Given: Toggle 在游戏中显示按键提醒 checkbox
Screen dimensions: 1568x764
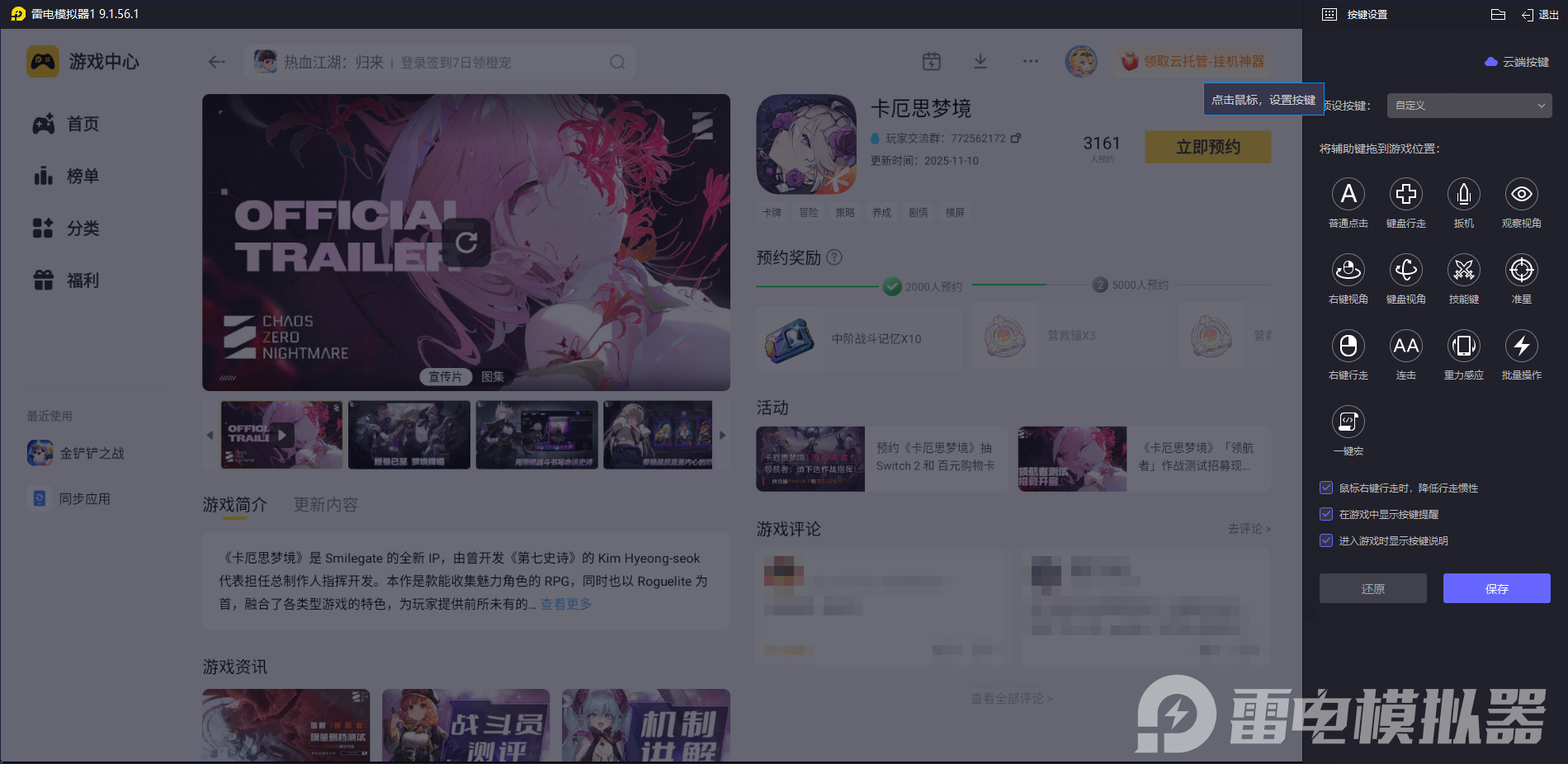Looking at the screenshot, I should point(1326,514).
